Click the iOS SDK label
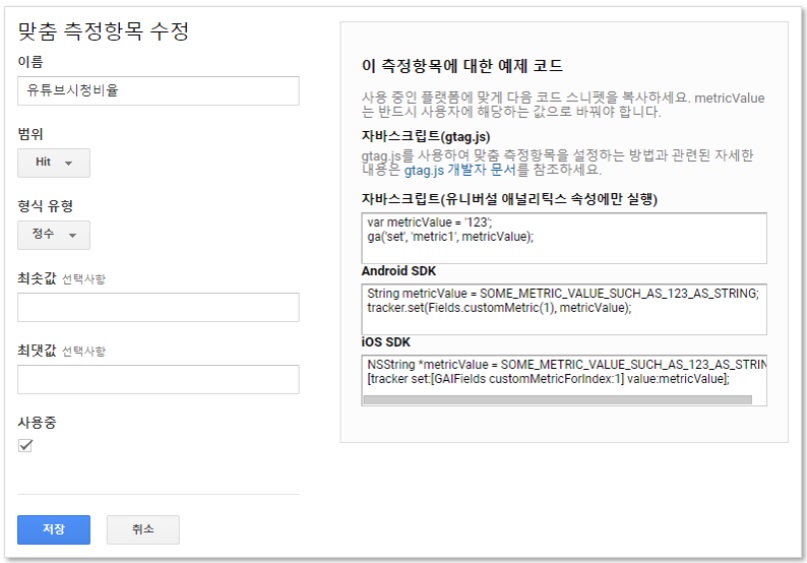This screenshot has width=807, height=563. (386, 342)
